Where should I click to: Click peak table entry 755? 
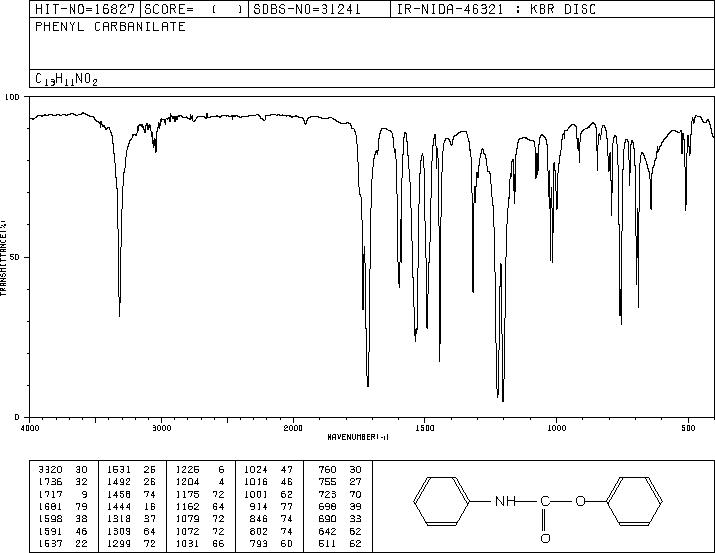[x=327, y=482]
